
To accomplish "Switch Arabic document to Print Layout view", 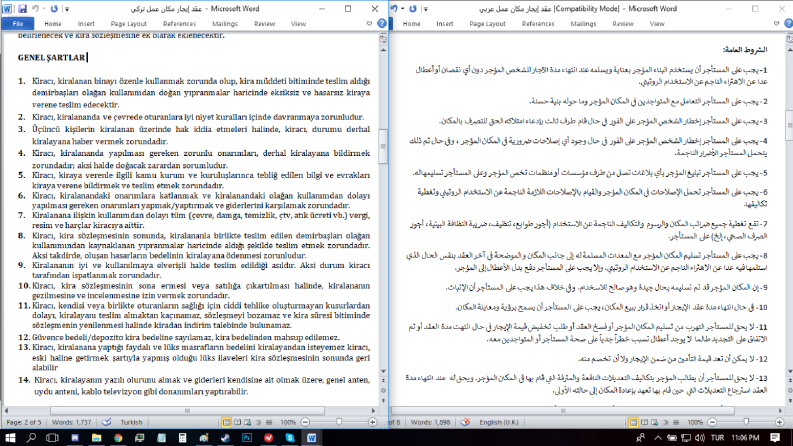I will tap(633, 422).
